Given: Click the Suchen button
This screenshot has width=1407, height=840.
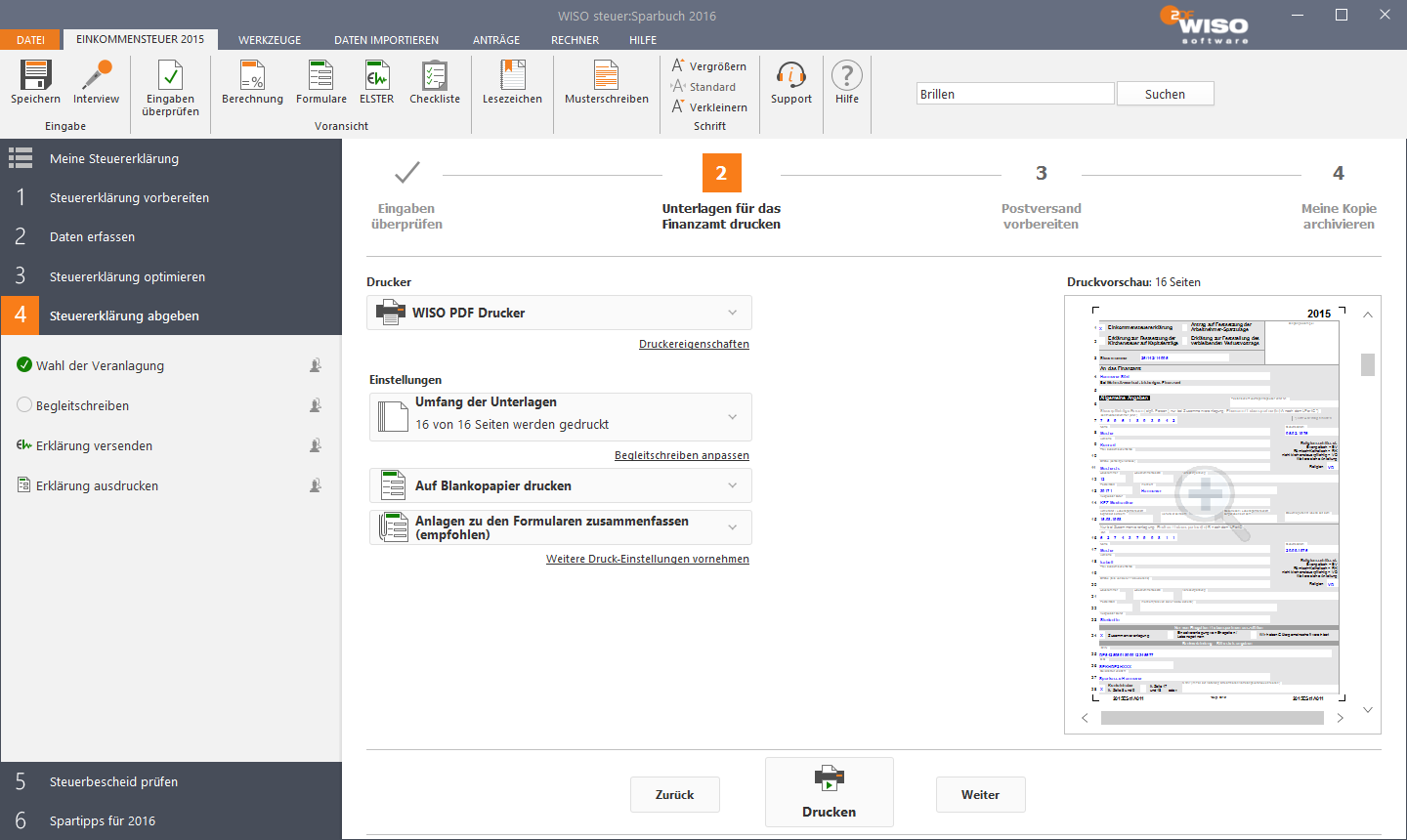Looking at the screenshot, I should coord(1165,94).
